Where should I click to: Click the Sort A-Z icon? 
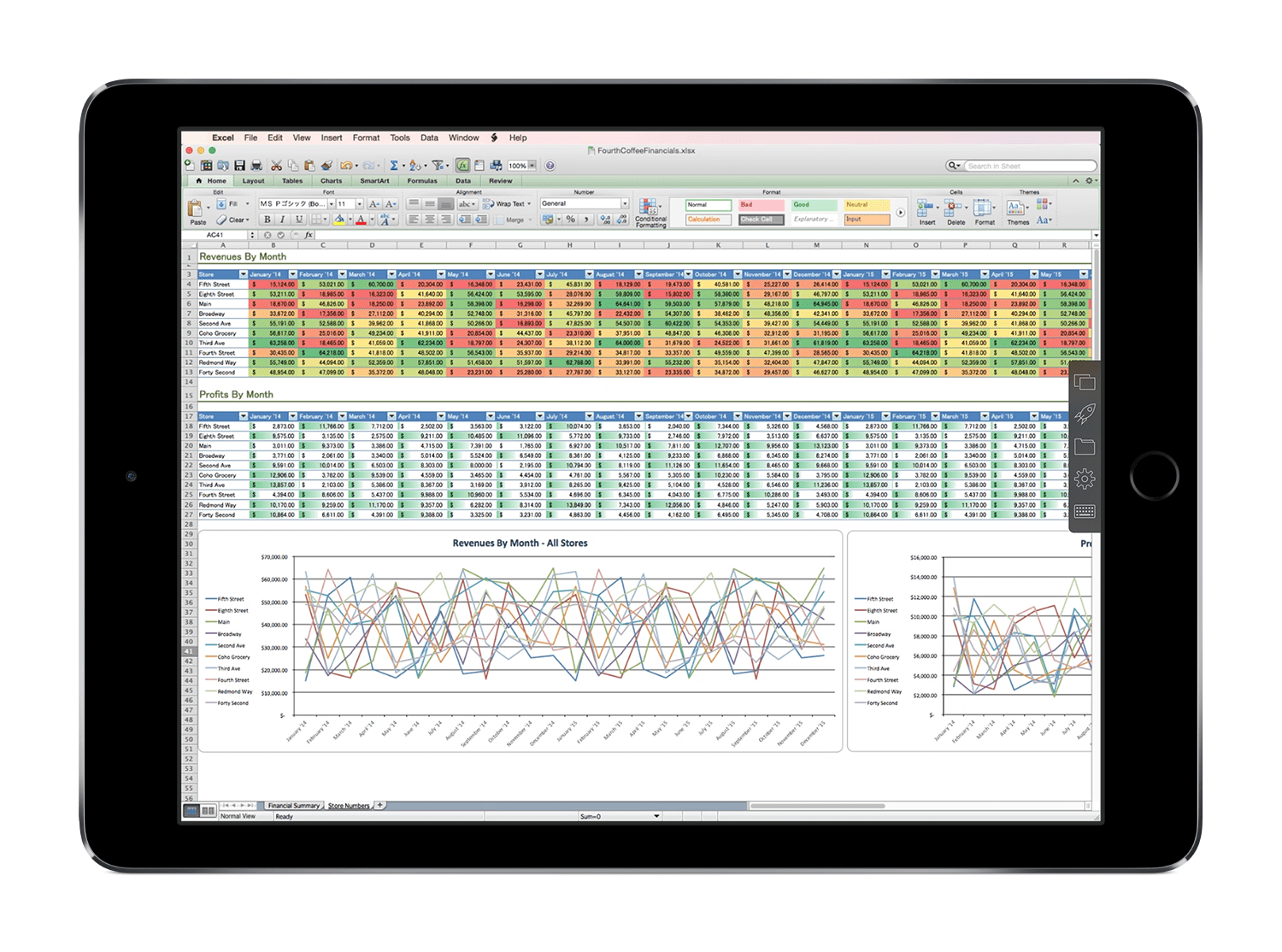pyautogui.click(x=415, y=166)
